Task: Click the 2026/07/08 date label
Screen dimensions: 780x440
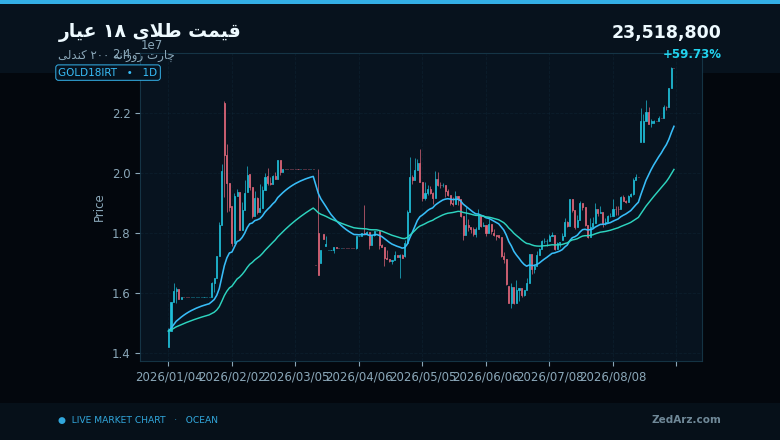Action: click(x=550, y=377)
